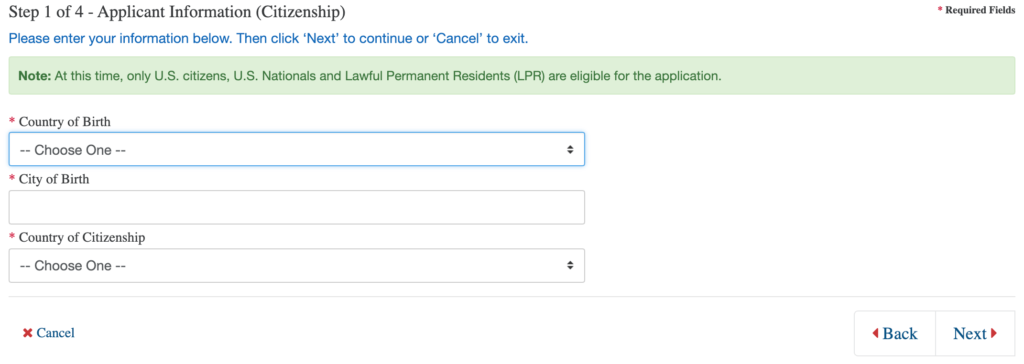Open the Country of Citizenship dropdown

[x=296, y=266]
